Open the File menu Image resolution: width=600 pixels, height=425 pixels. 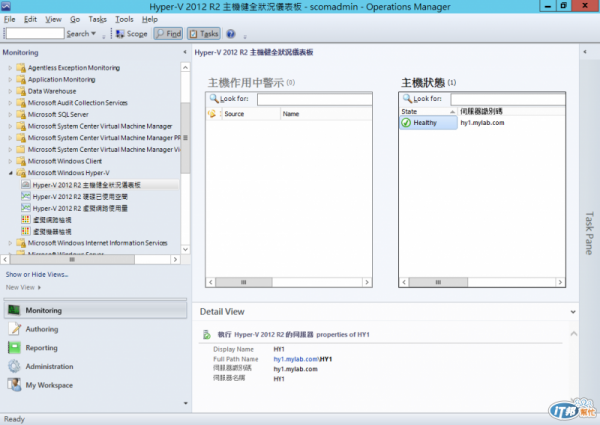point(10,19)
